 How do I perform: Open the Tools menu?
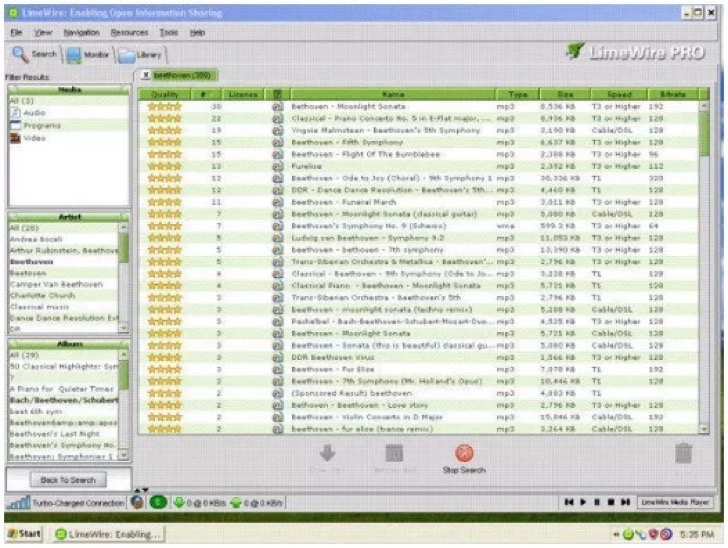169,33
